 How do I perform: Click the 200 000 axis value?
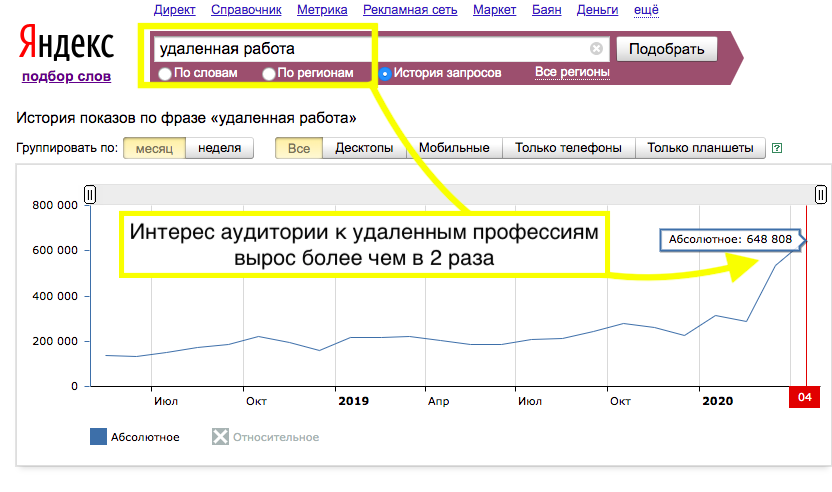[55, 341]
